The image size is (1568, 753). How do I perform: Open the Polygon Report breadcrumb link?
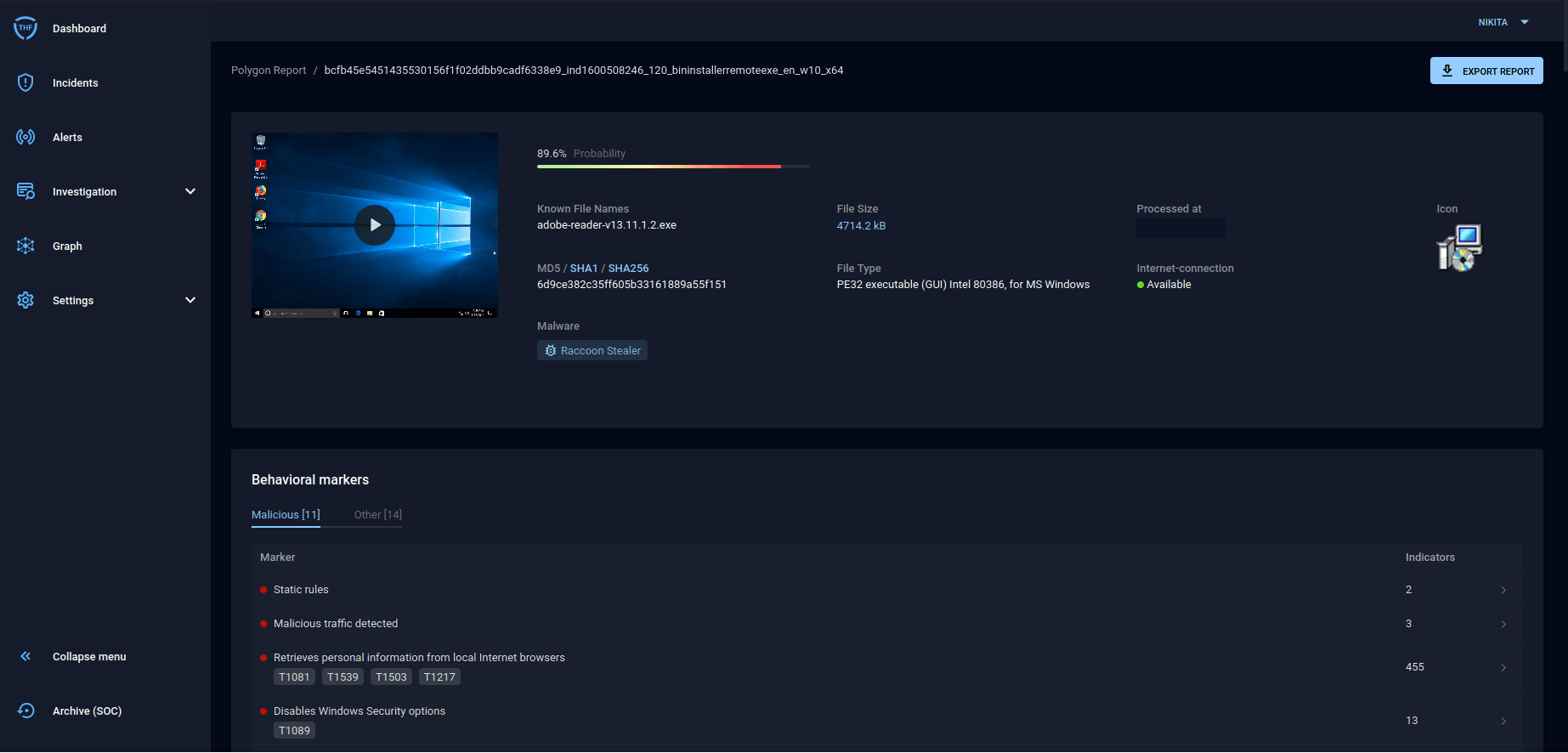coord(269,71)
